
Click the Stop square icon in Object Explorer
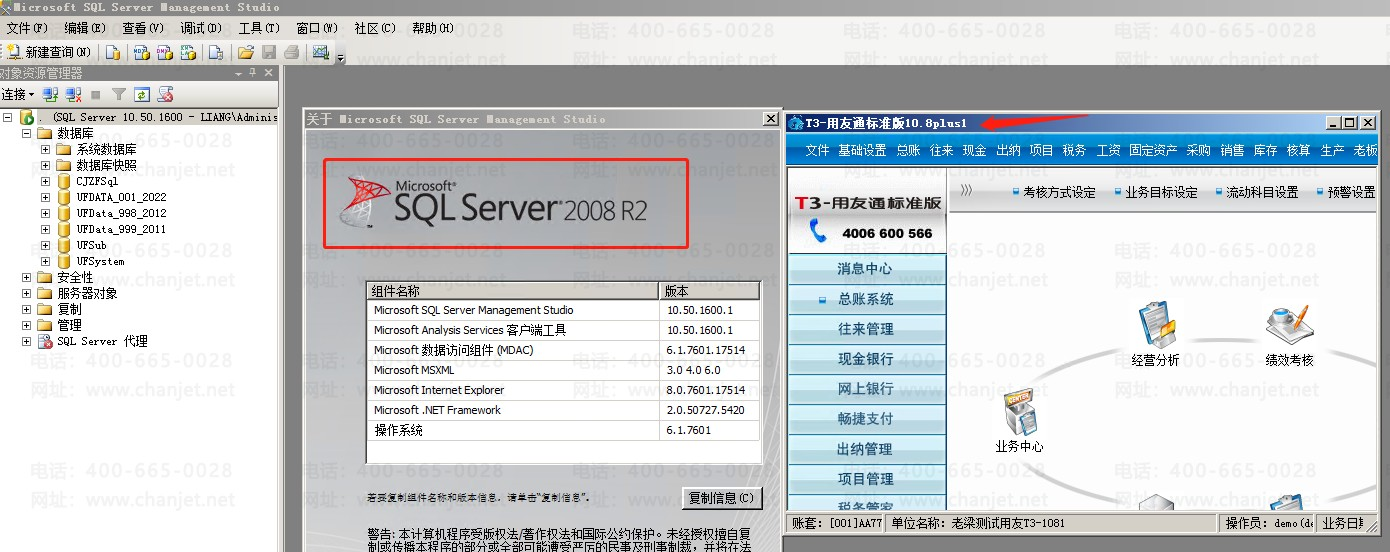96,94
